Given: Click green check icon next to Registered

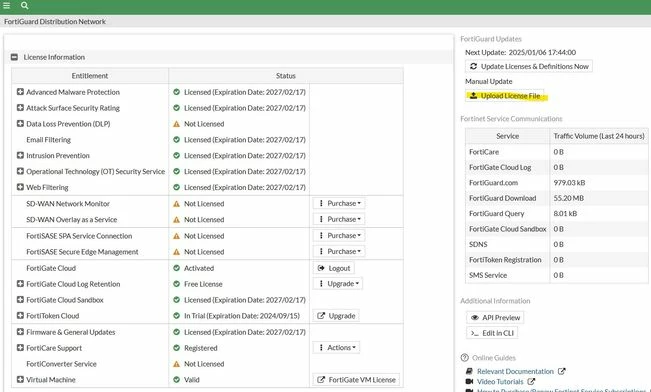Looking at the screenshot, I should 176,348.
